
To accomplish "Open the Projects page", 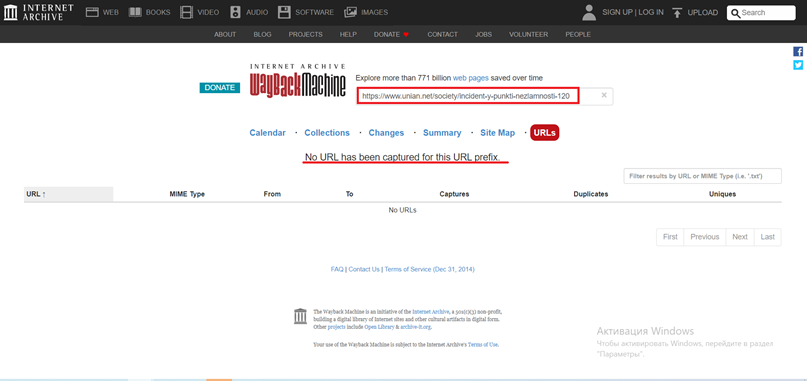I will click(305, 34).
